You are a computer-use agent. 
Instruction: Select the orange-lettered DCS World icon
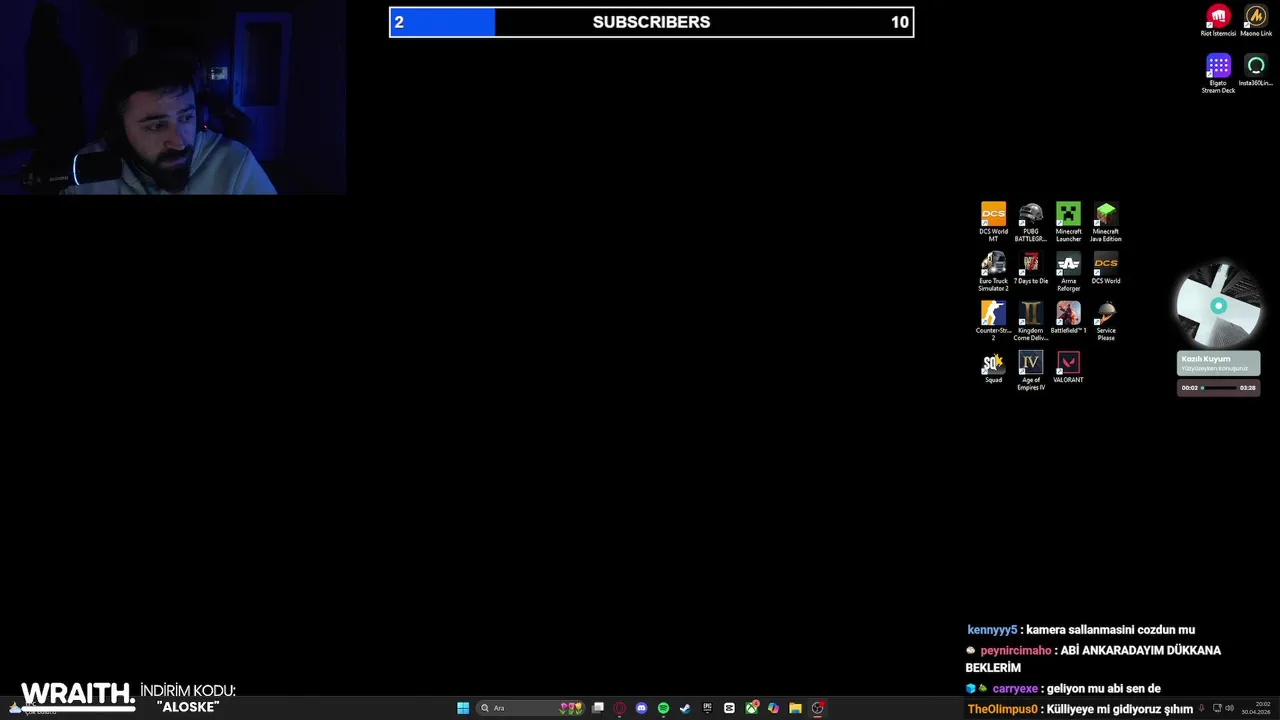1106,268
